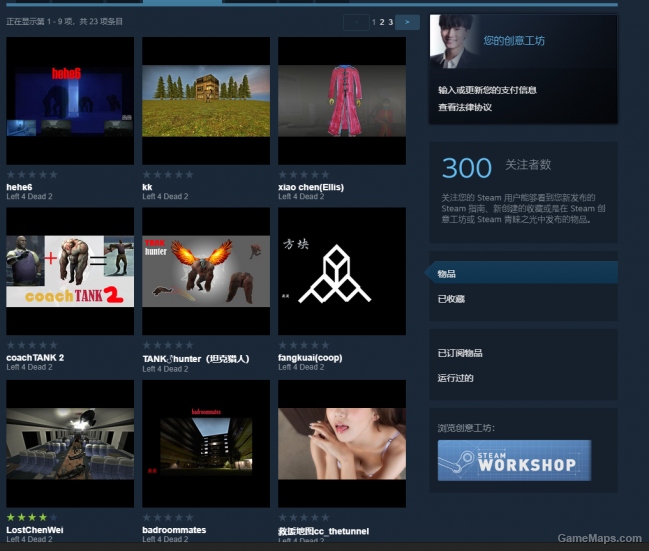Select the 运行过的 sidebar item

(455, 378)
